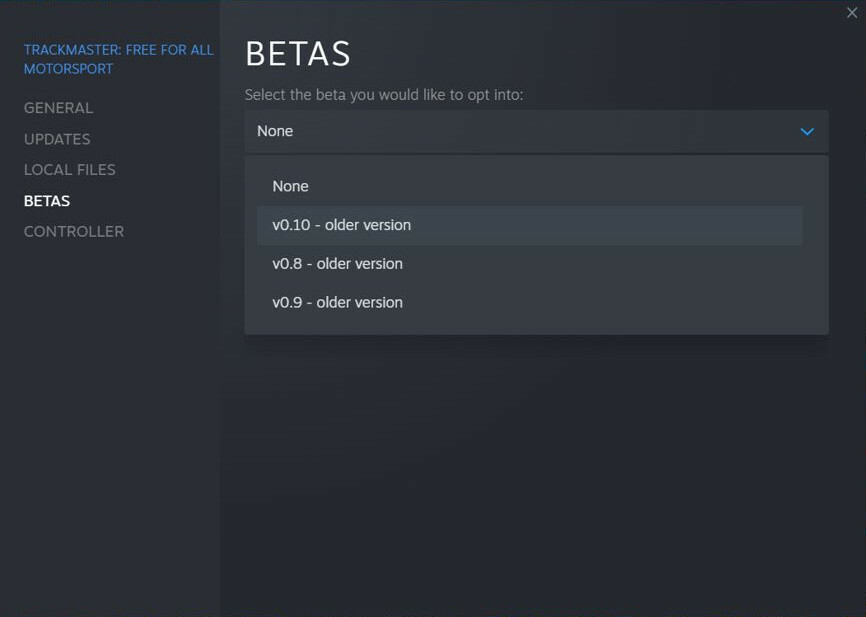866x617 pixels.
Task: Click the large BETAS page heading
Action: [298, 54]
